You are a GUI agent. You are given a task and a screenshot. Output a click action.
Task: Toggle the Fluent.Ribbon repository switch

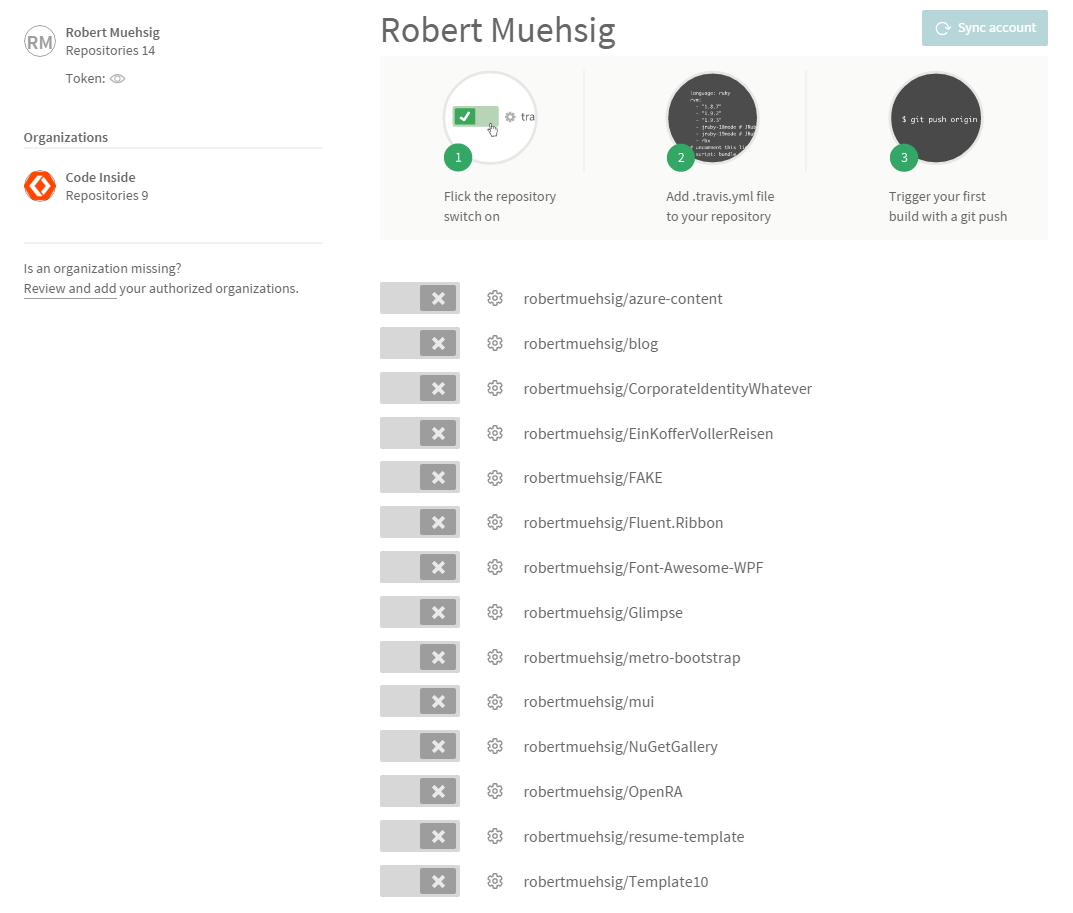tap(419, 522)
